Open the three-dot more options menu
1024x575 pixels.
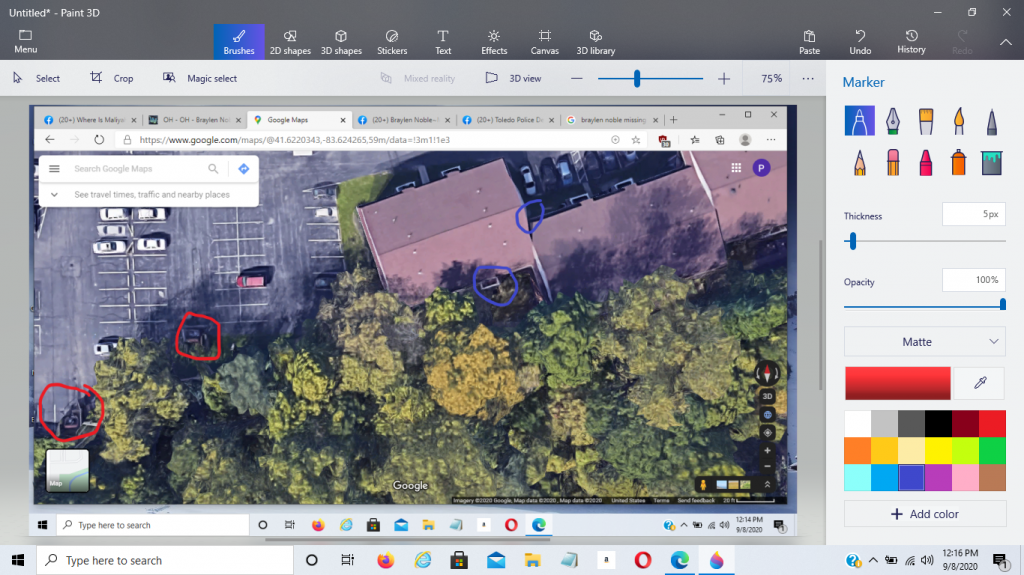click(x=808, y=78)
